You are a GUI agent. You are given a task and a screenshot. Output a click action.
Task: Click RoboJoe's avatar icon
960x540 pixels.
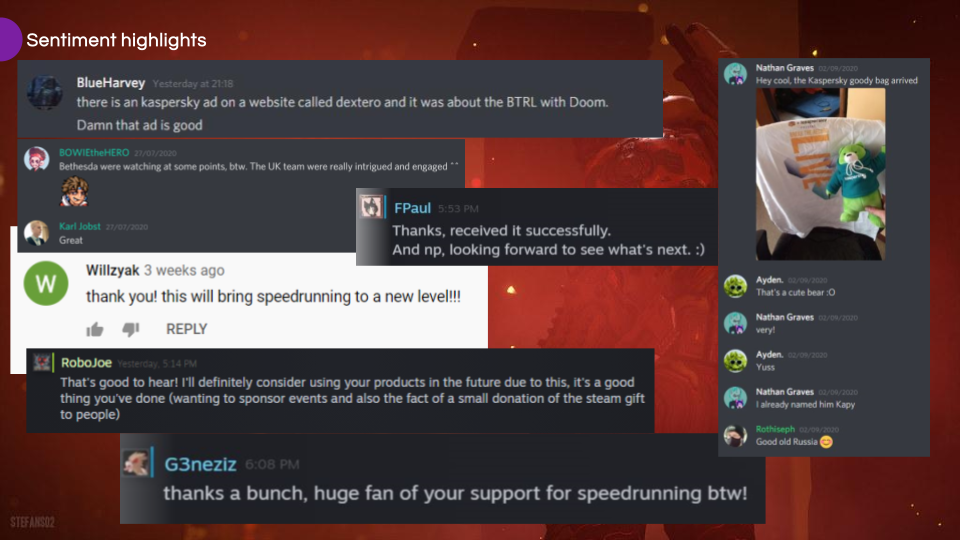(42, 362)
